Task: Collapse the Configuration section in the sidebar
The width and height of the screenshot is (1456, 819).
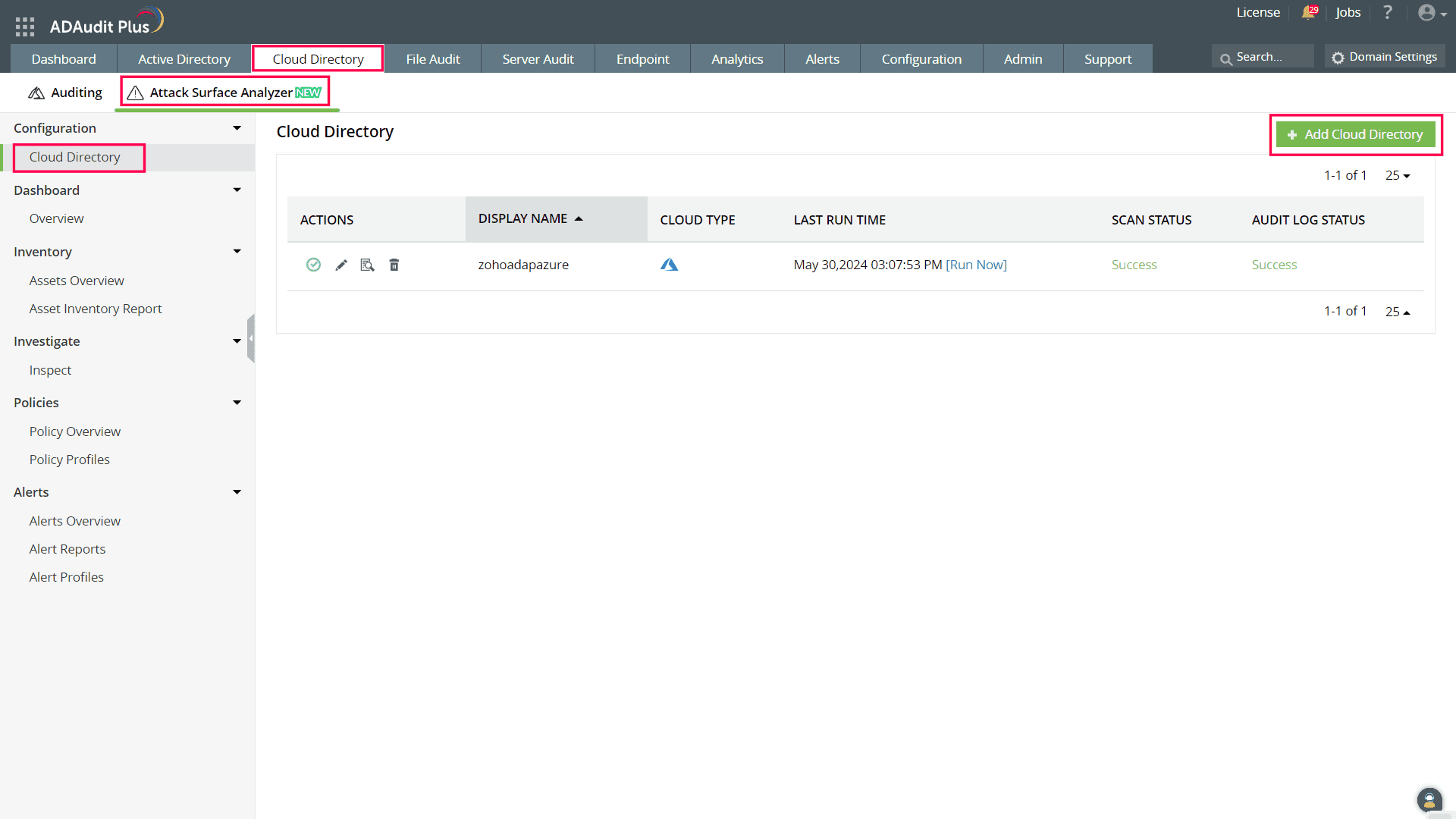Action: [237, 127]
